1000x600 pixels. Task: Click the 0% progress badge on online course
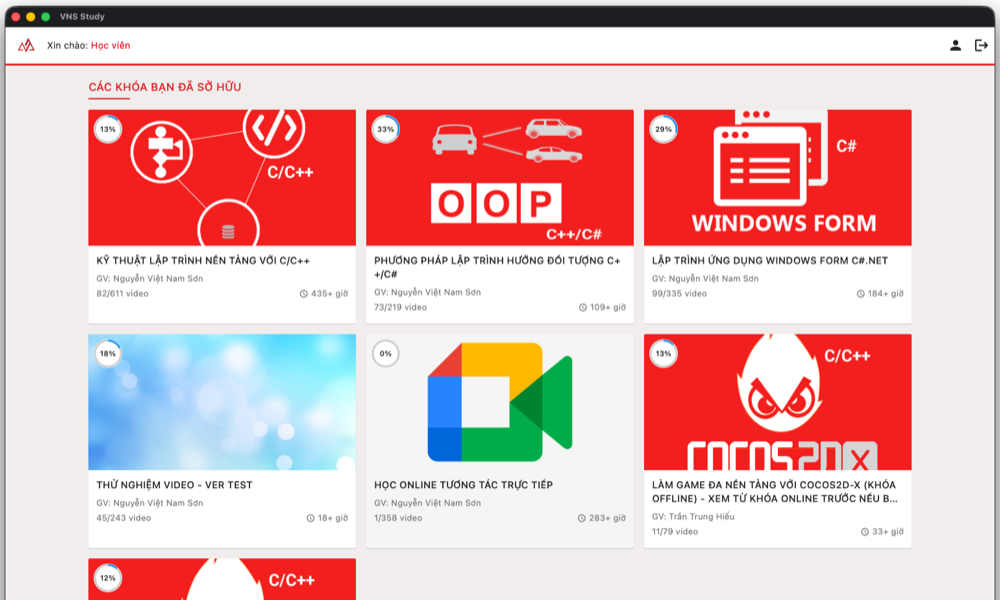386,354
